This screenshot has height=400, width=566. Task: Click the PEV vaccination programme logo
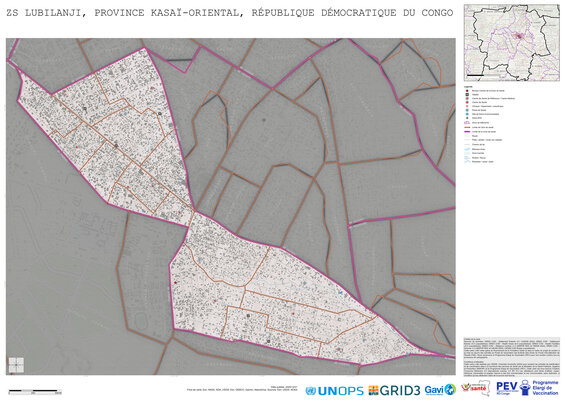pyautogui.click(x=528, y=388)
